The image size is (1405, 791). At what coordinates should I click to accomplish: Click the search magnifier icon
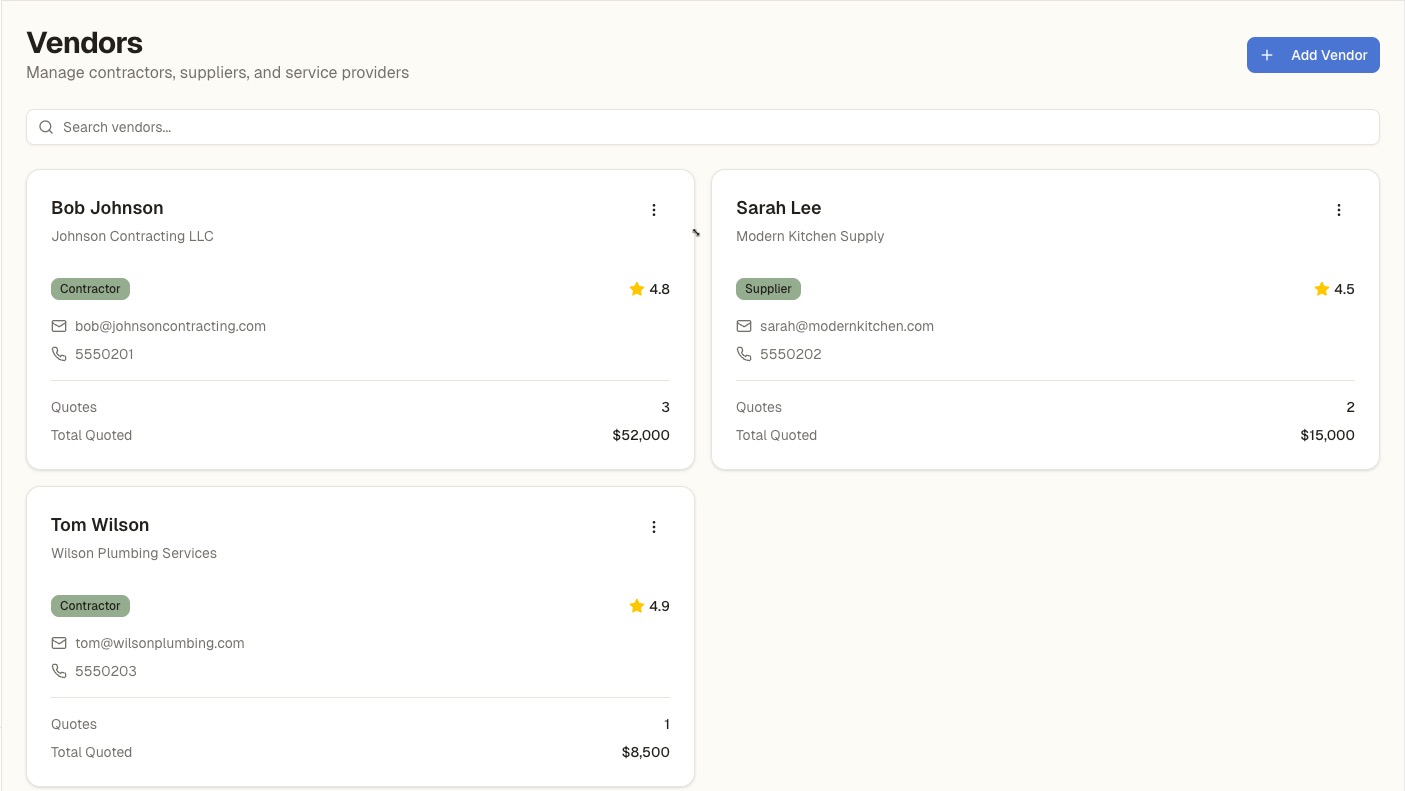pos(46,127)
